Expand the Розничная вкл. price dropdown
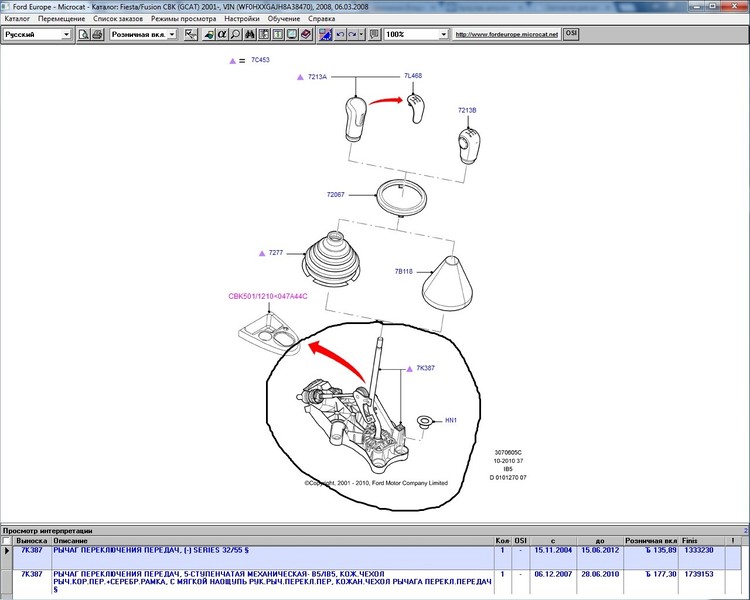Image resolution: width=750 pixels, height=600 pixels. (x=143, y=34)
